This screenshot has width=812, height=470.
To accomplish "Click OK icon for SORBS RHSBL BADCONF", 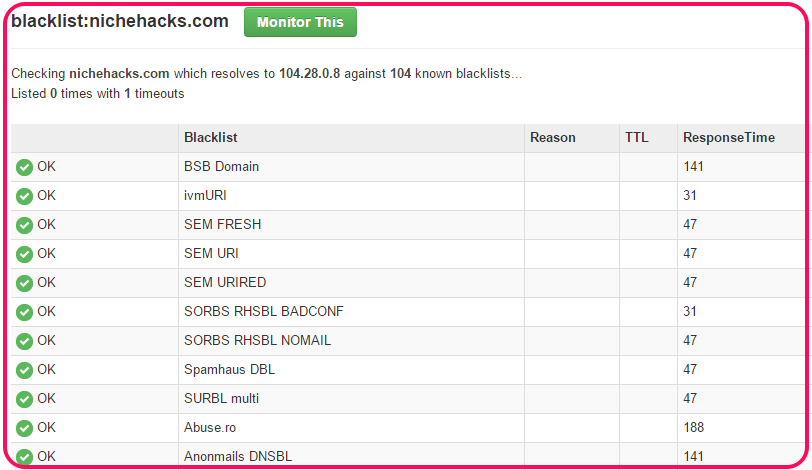I will (24, 312).
